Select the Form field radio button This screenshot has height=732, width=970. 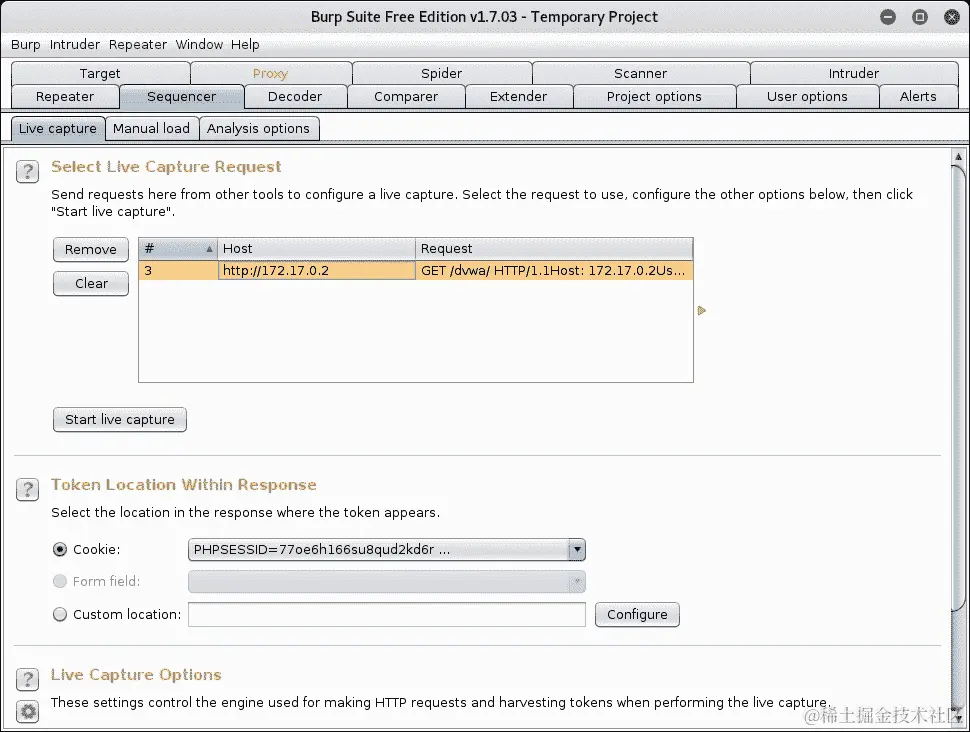pyautogui.click(x=60, y=581)
